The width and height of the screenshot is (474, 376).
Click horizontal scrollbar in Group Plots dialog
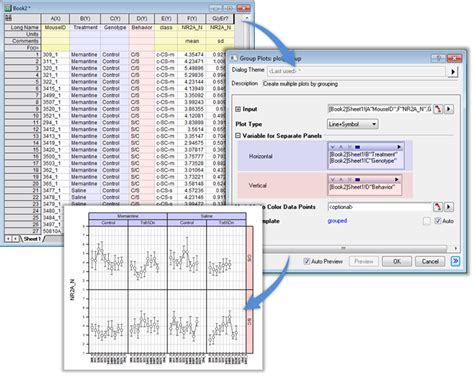[x=343, y=248]
